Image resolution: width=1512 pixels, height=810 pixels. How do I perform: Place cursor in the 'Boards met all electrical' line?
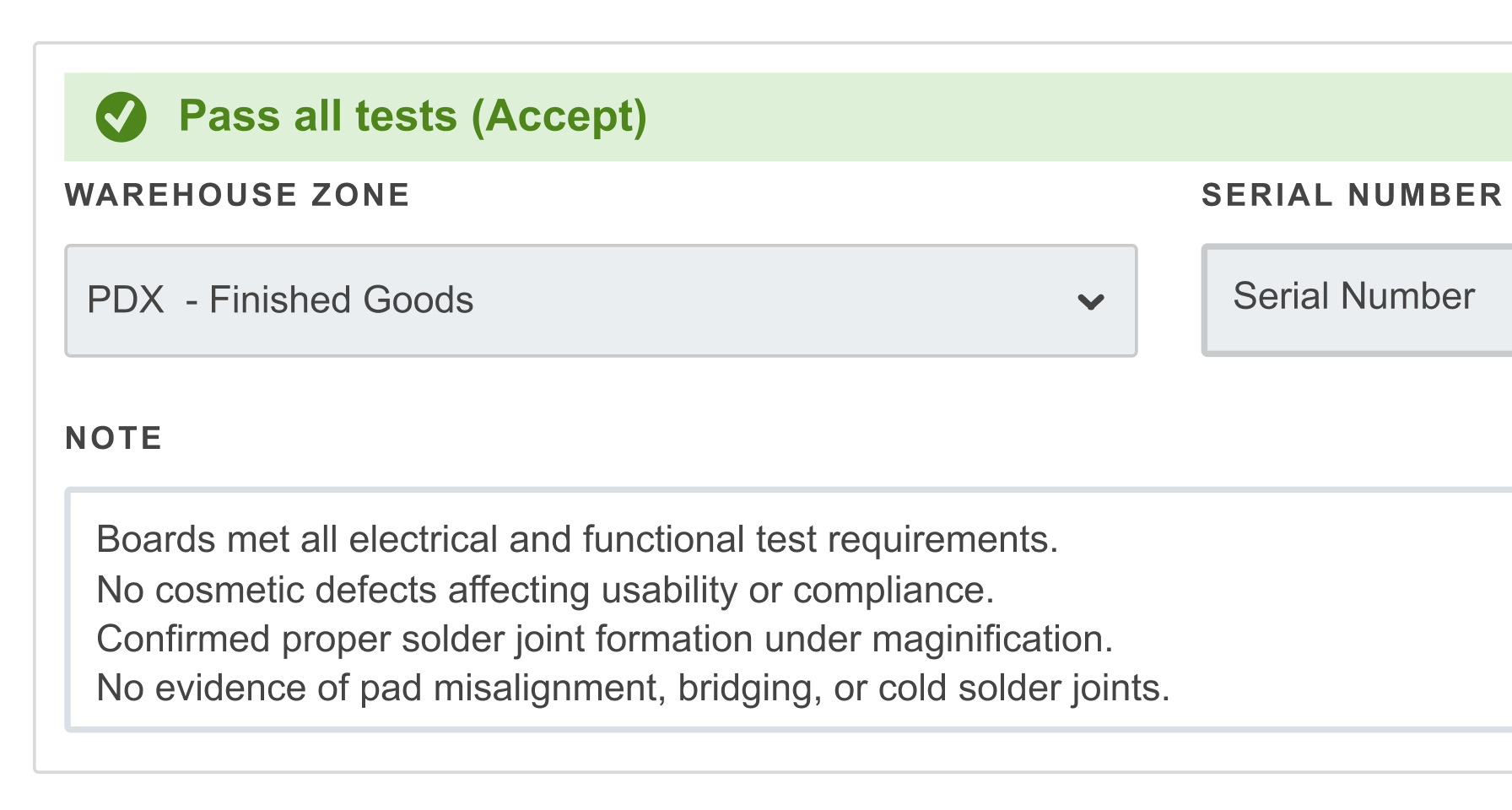[x=577, y=539]
